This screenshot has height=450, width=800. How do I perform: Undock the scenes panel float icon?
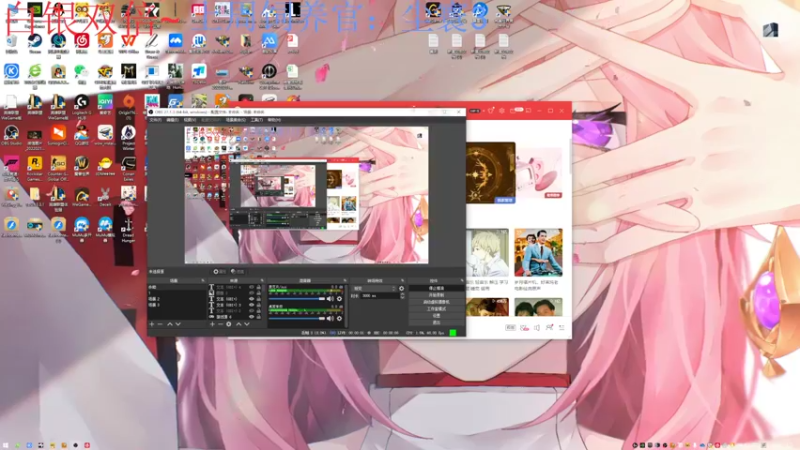203,281
